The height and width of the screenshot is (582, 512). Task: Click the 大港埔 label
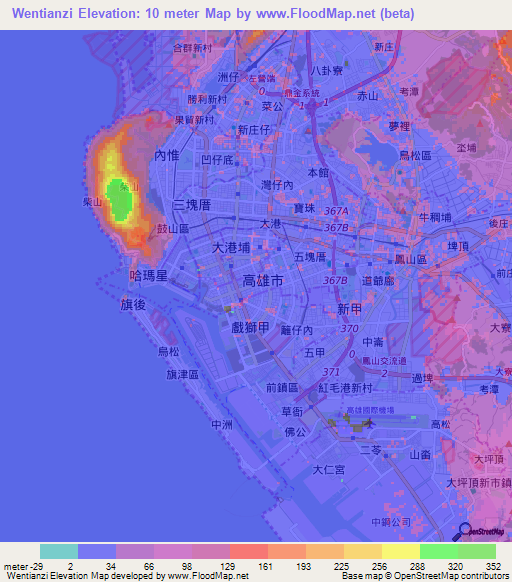pos(231,248)
